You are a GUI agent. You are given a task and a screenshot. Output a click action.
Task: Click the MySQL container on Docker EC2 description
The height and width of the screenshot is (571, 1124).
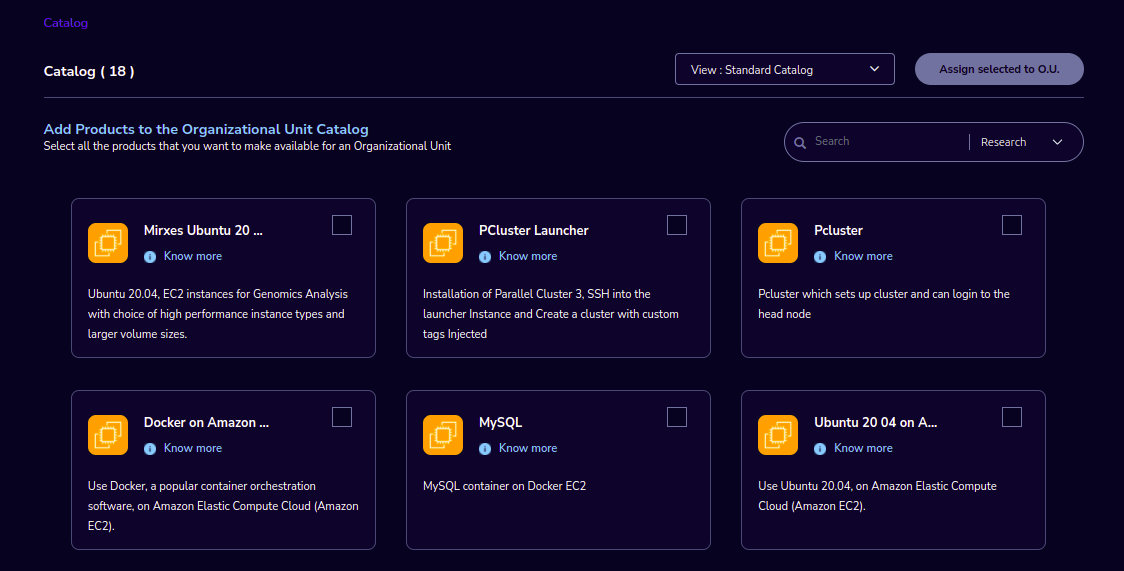pyautogui.click(x=505, y=486)
